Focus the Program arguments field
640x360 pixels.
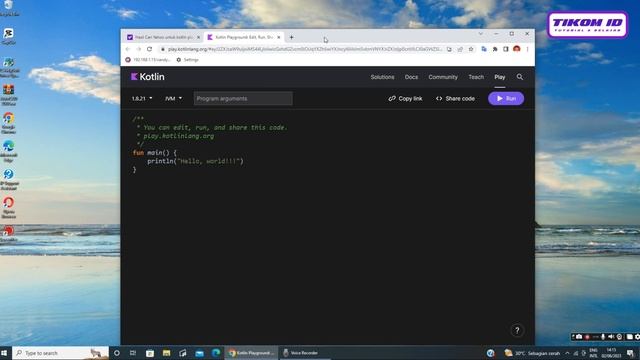[243, 98]
